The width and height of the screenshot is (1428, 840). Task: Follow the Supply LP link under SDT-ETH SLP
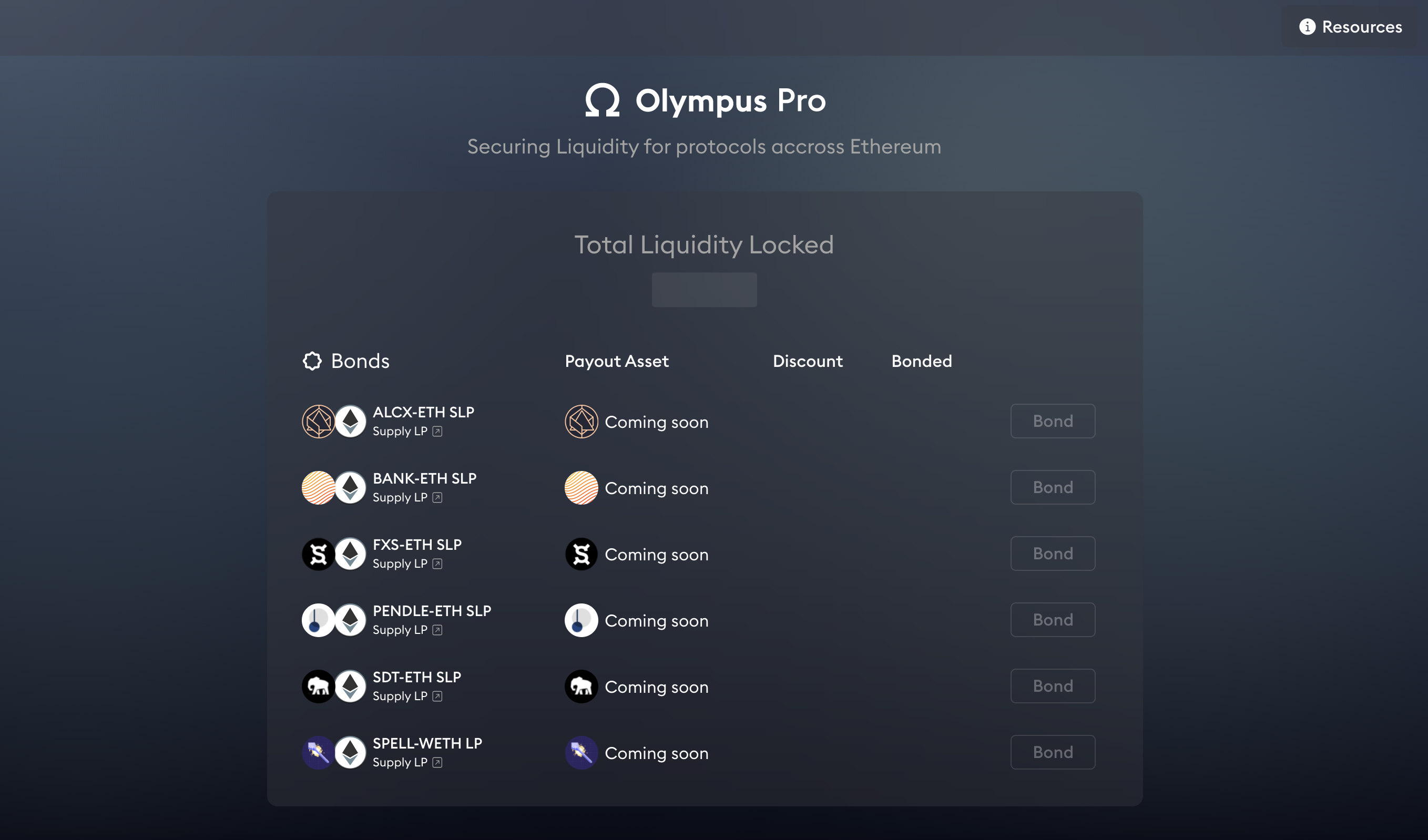point(400,696)
